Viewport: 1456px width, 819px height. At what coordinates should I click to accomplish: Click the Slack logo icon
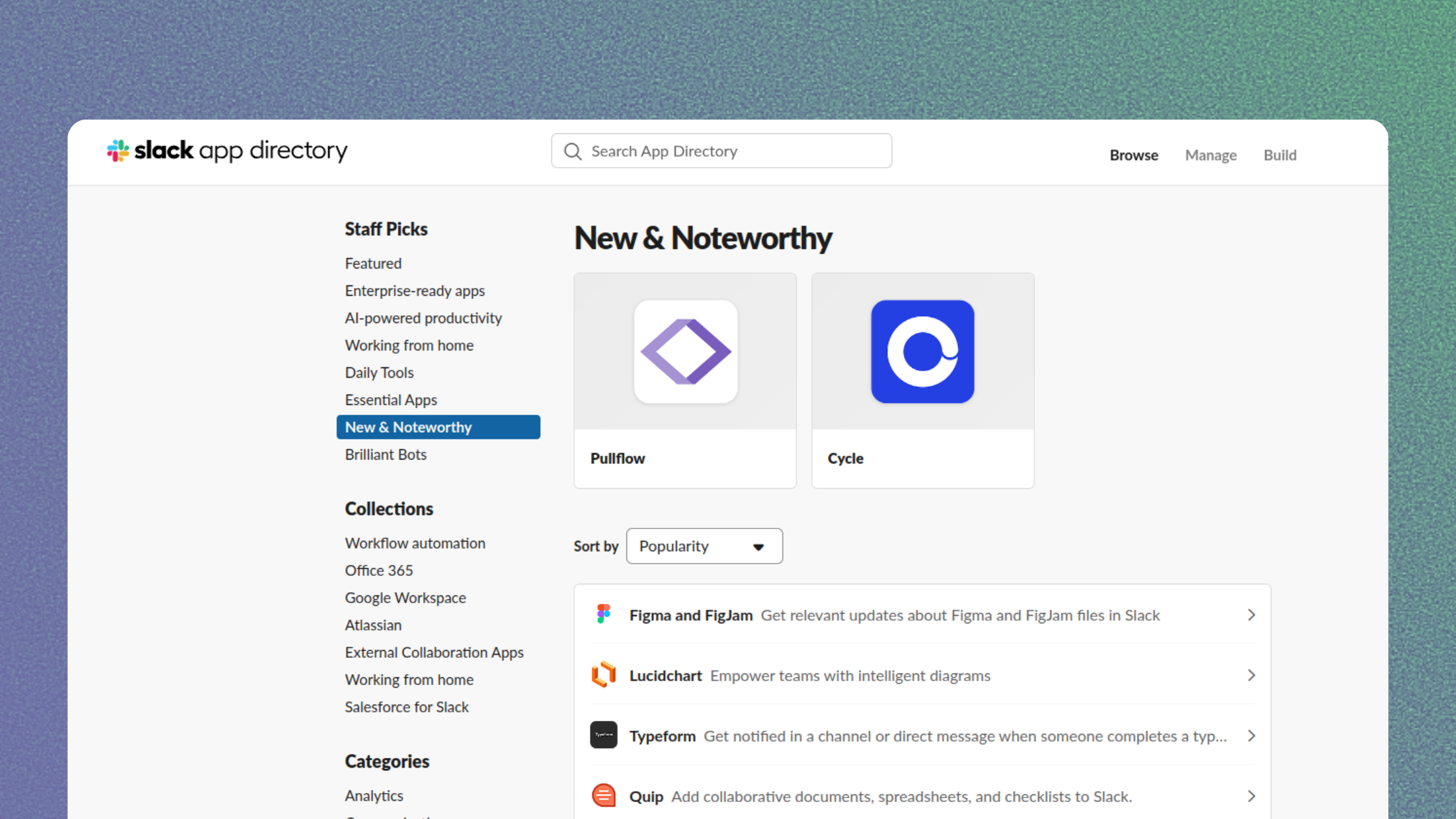[118, 151]
